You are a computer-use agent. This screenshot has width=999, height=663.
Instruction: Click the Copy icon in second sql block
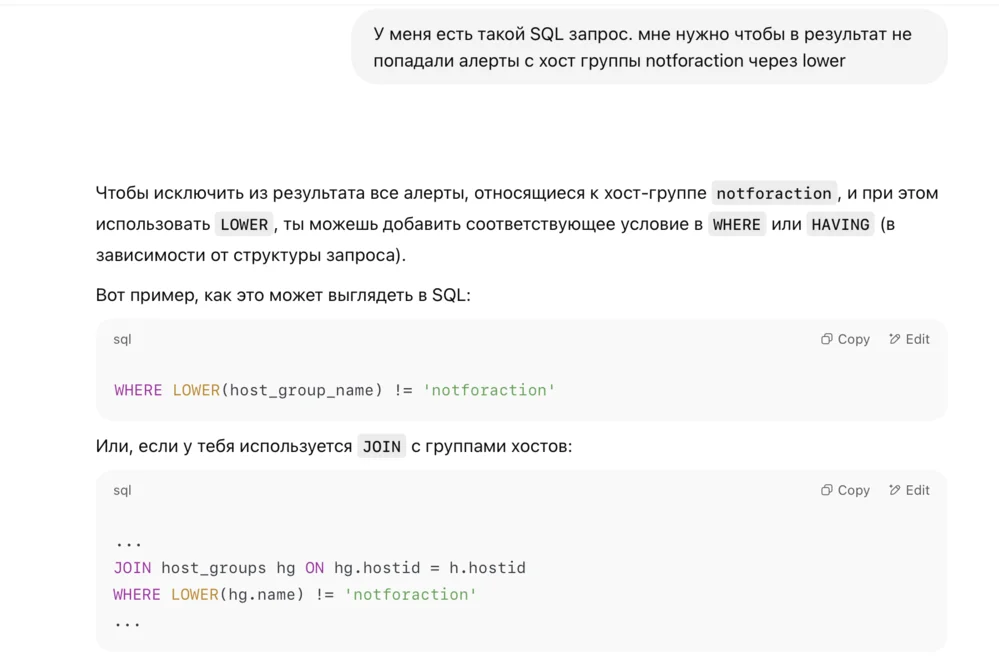pos(827,490)
